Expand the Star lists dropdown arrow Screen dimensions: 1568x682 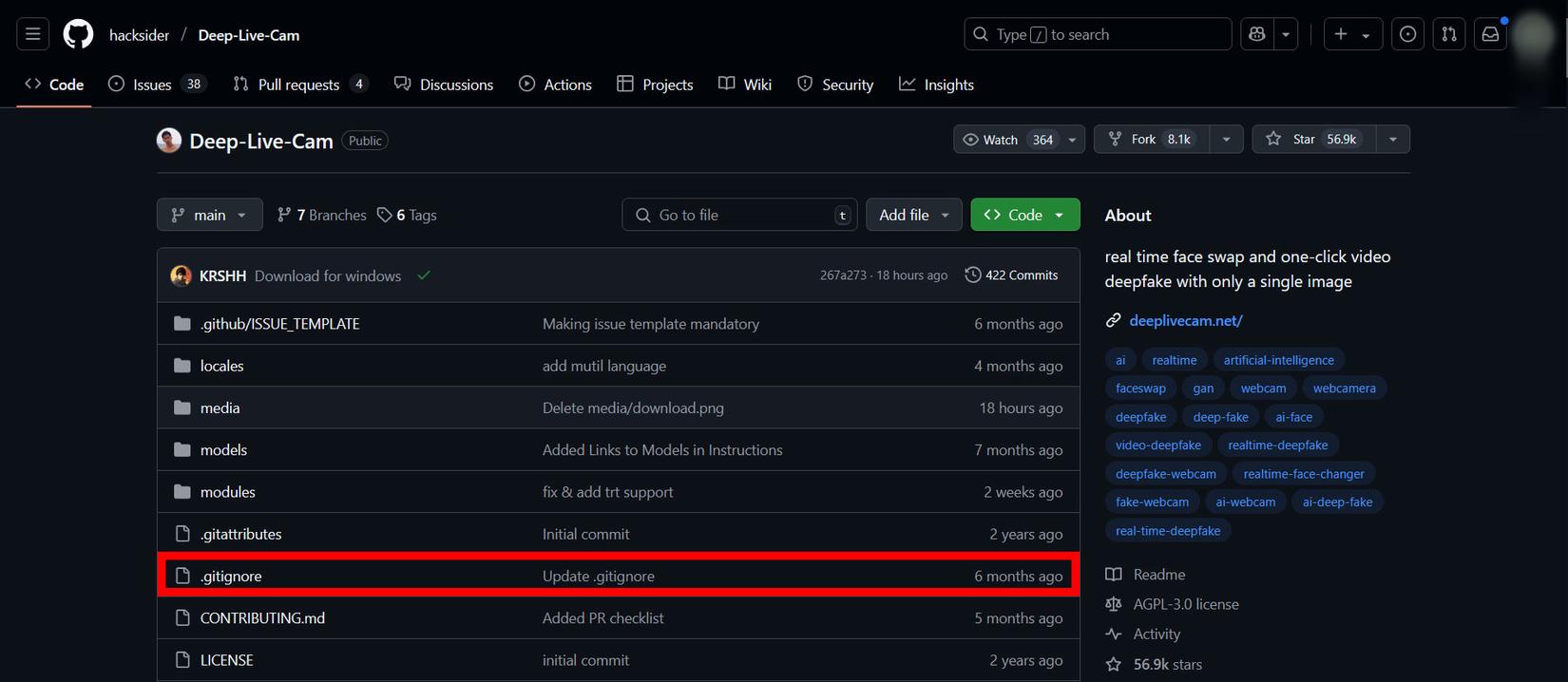[x=1392, y=139]
